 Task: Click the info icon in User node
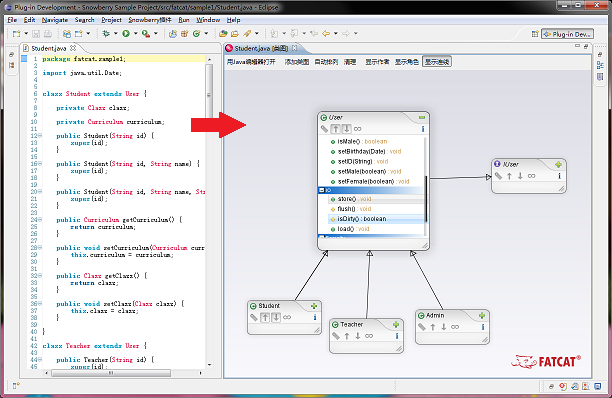423,129
